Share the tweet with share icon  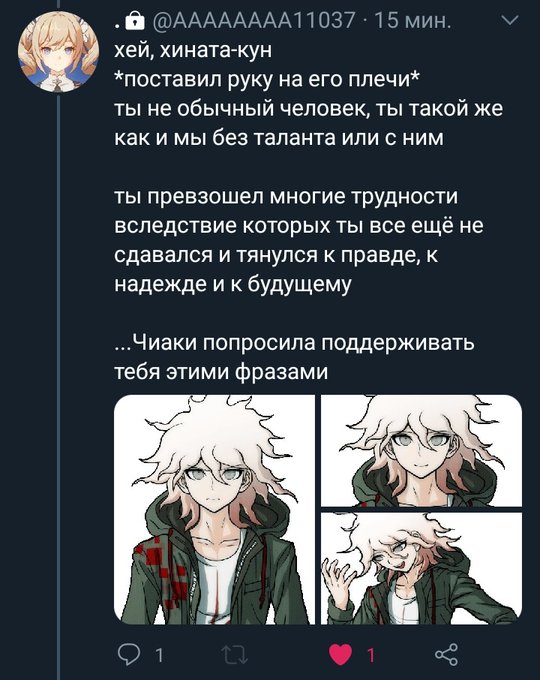(446, 654)
